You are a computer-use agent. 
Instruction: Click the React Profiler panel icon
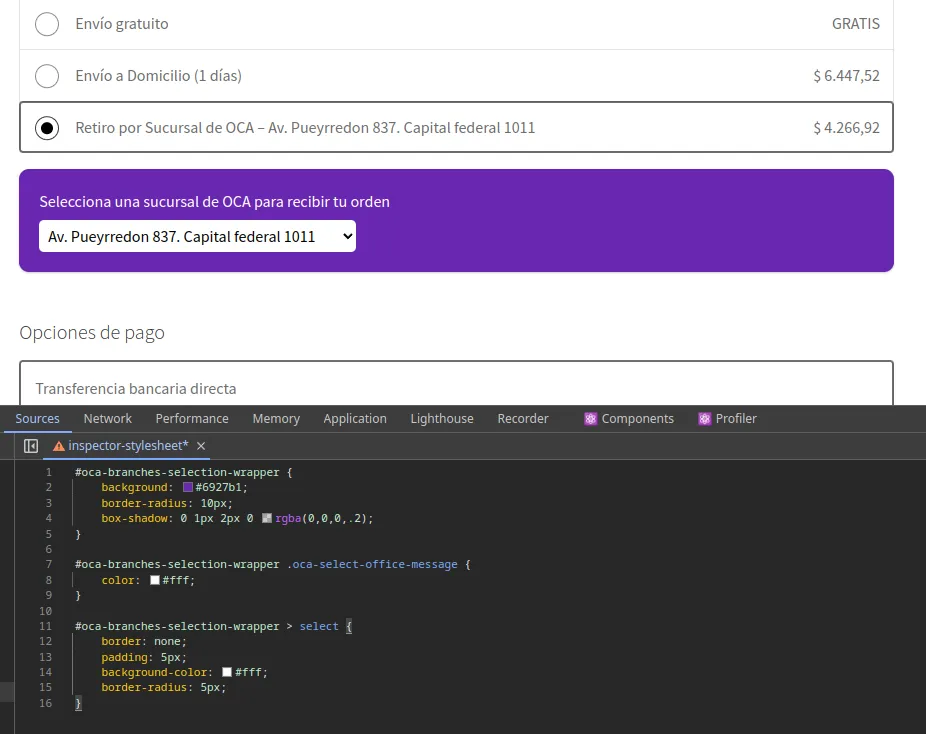coord(704,418)
